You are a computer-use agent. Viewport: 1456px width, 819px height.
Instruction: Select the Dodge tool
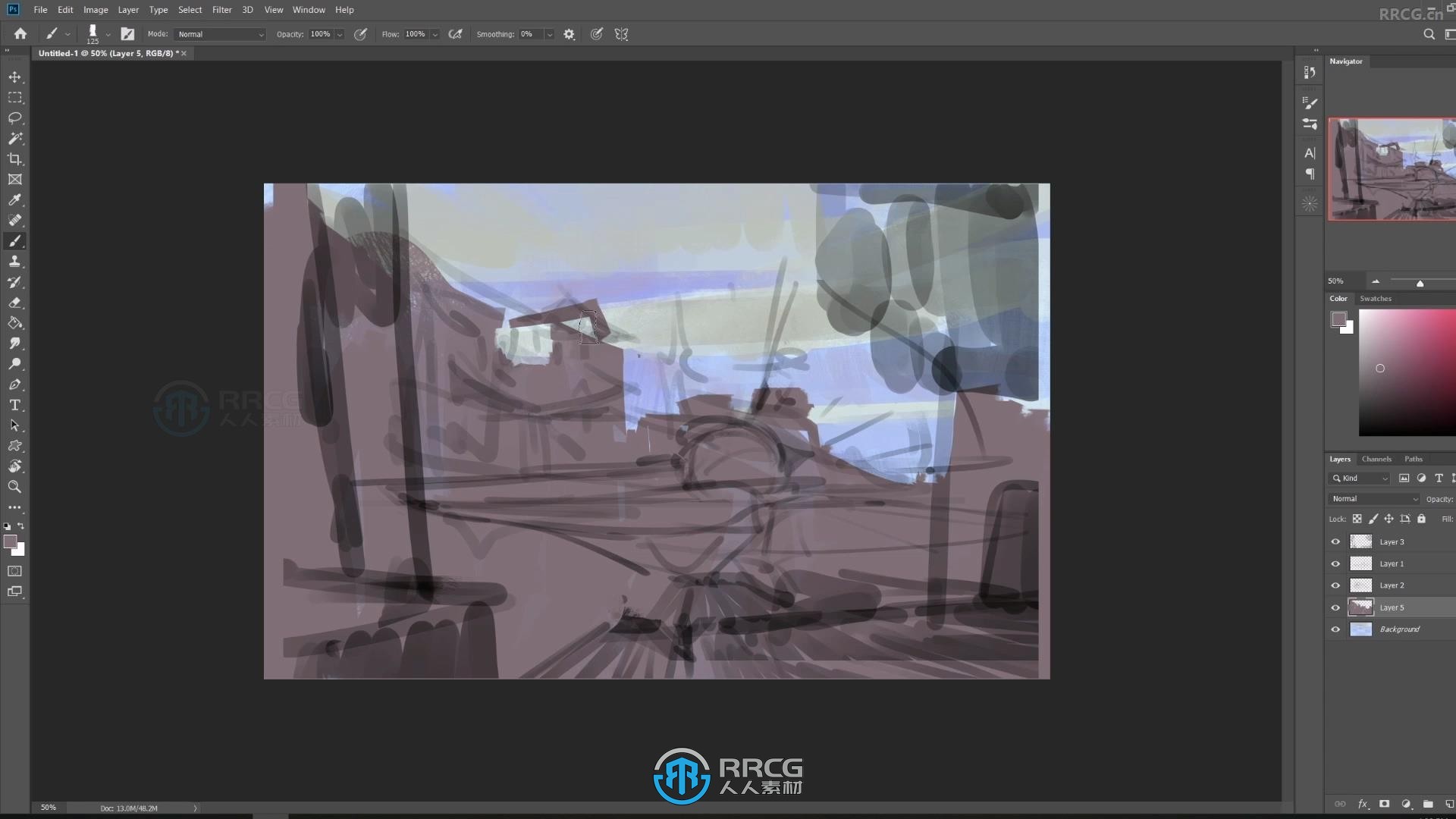(14, 364)
